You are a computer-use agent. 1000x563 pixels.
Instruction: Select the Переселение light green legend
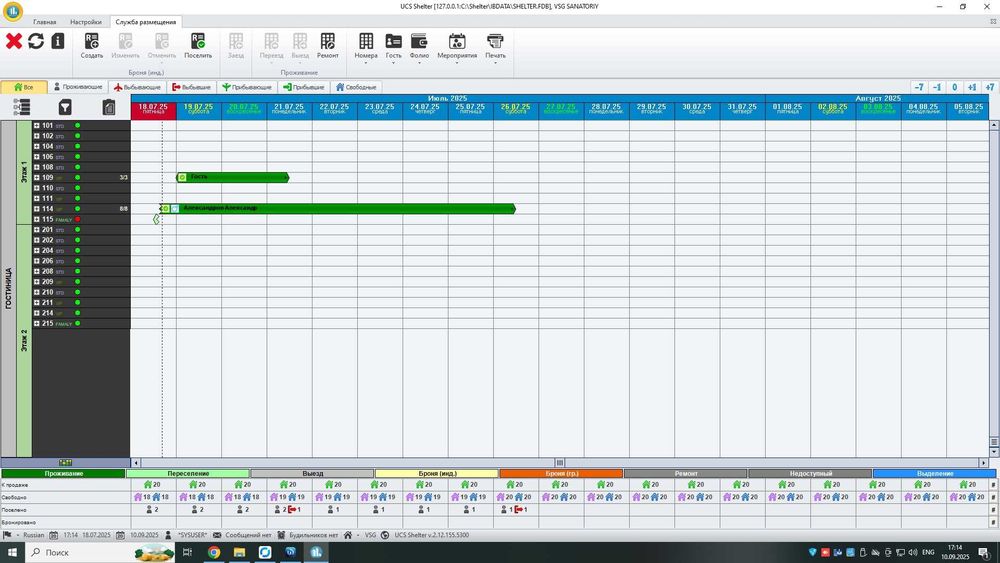(188, 474)
